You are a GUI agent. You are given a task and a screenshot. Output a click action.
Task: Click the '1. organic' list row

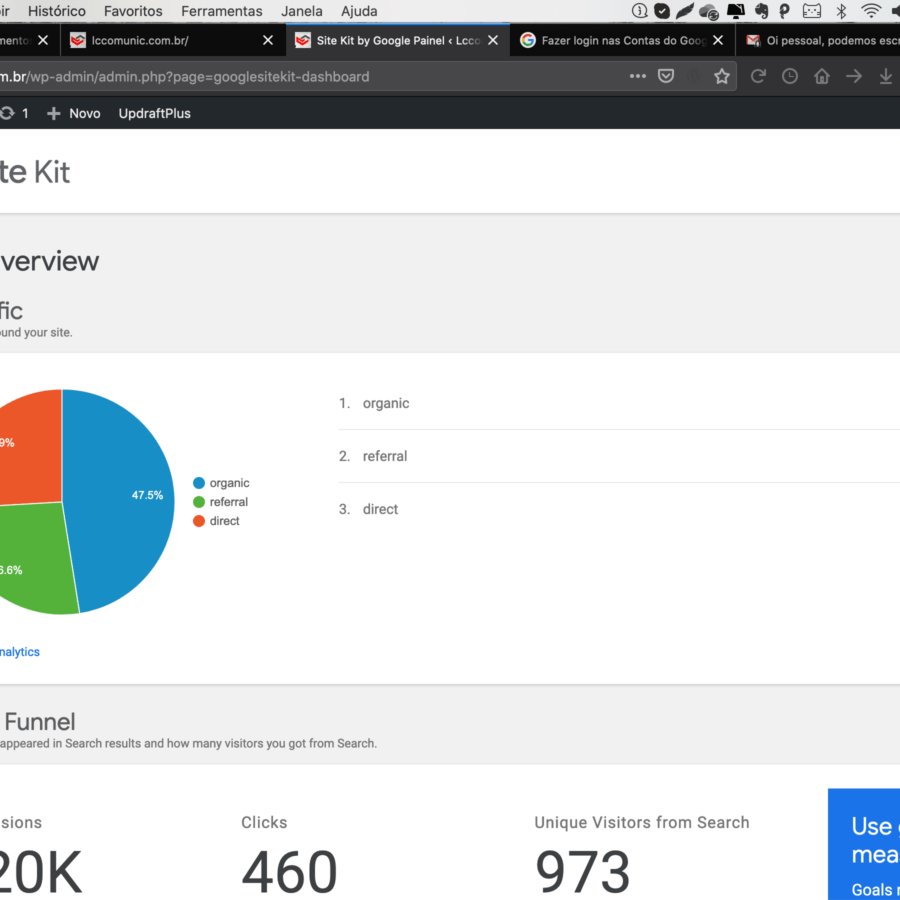(619, 403)
